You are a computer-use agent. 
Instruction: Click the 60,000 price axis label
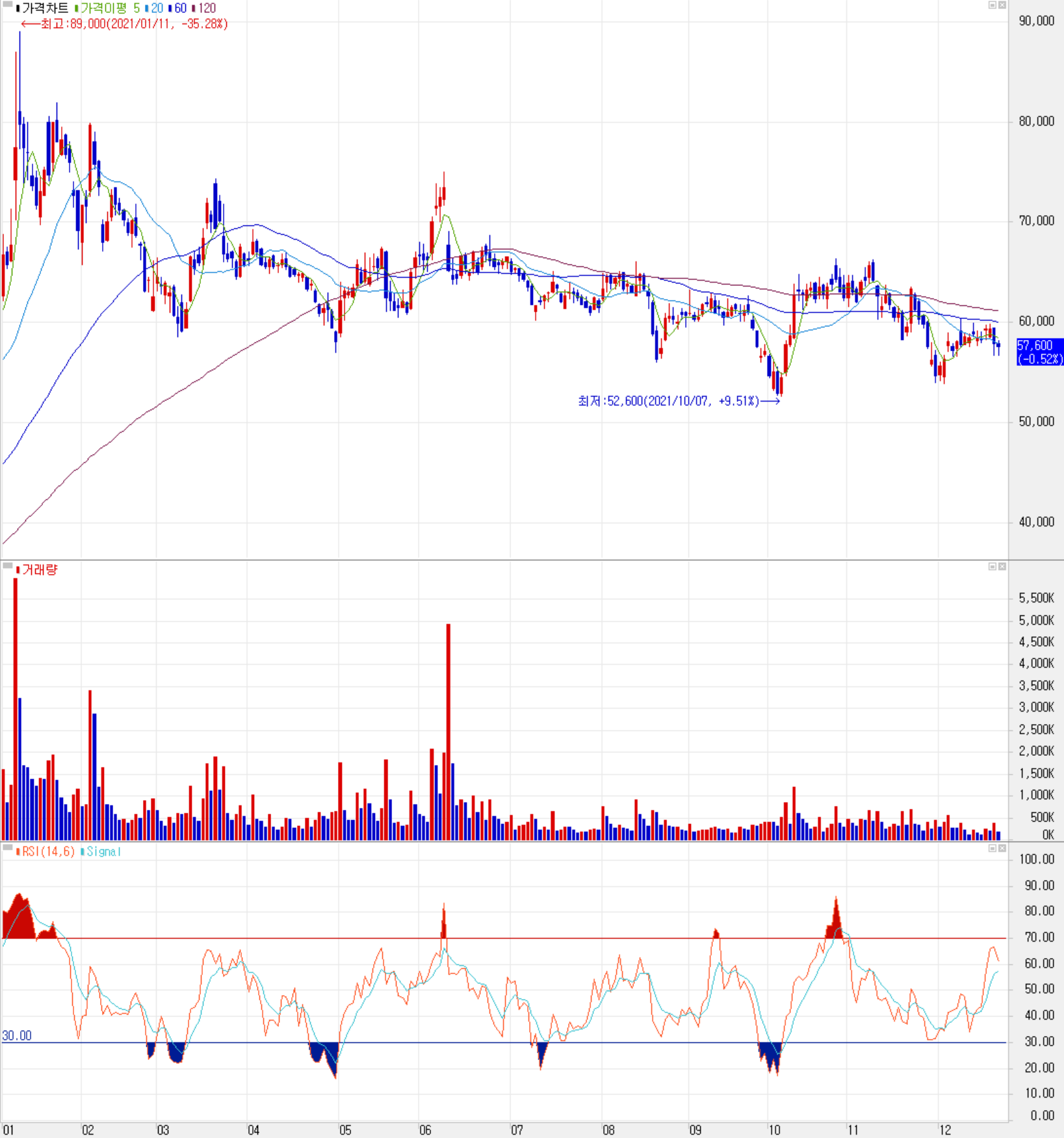(x=1037, y=321)
